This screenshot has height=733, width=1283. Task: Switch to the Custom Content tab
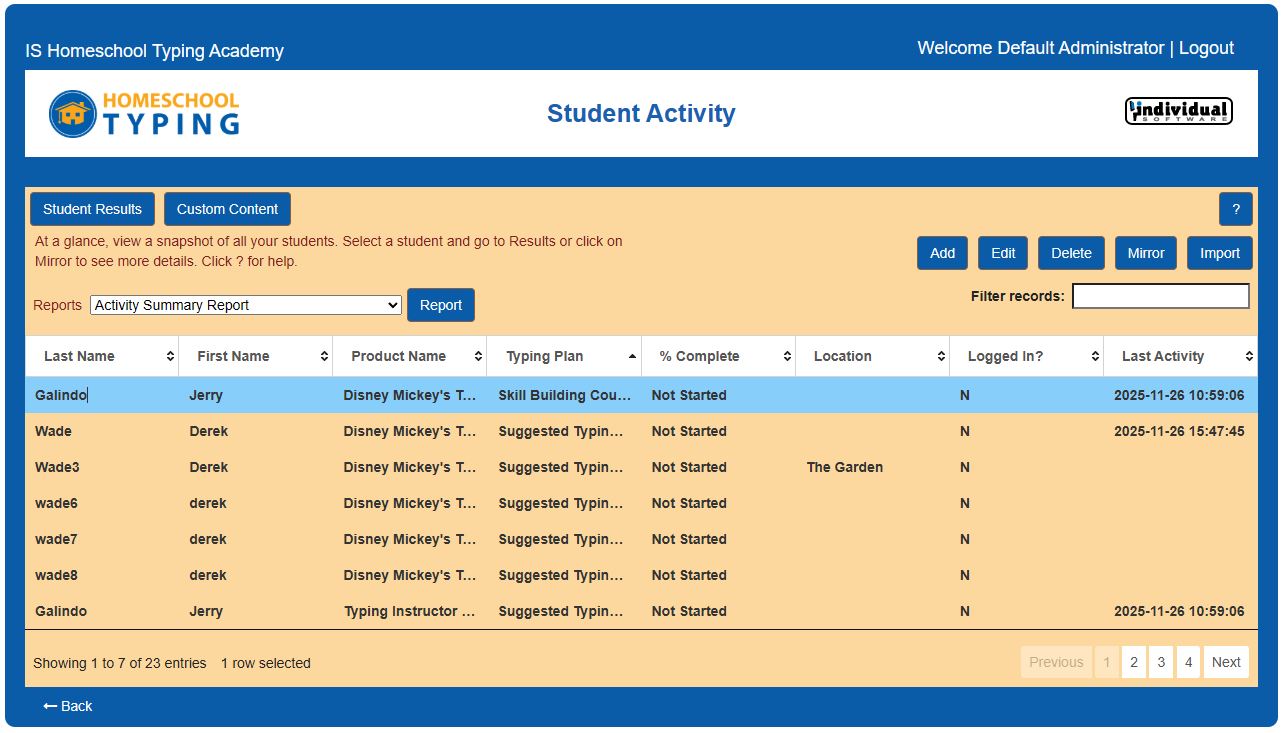227,209
